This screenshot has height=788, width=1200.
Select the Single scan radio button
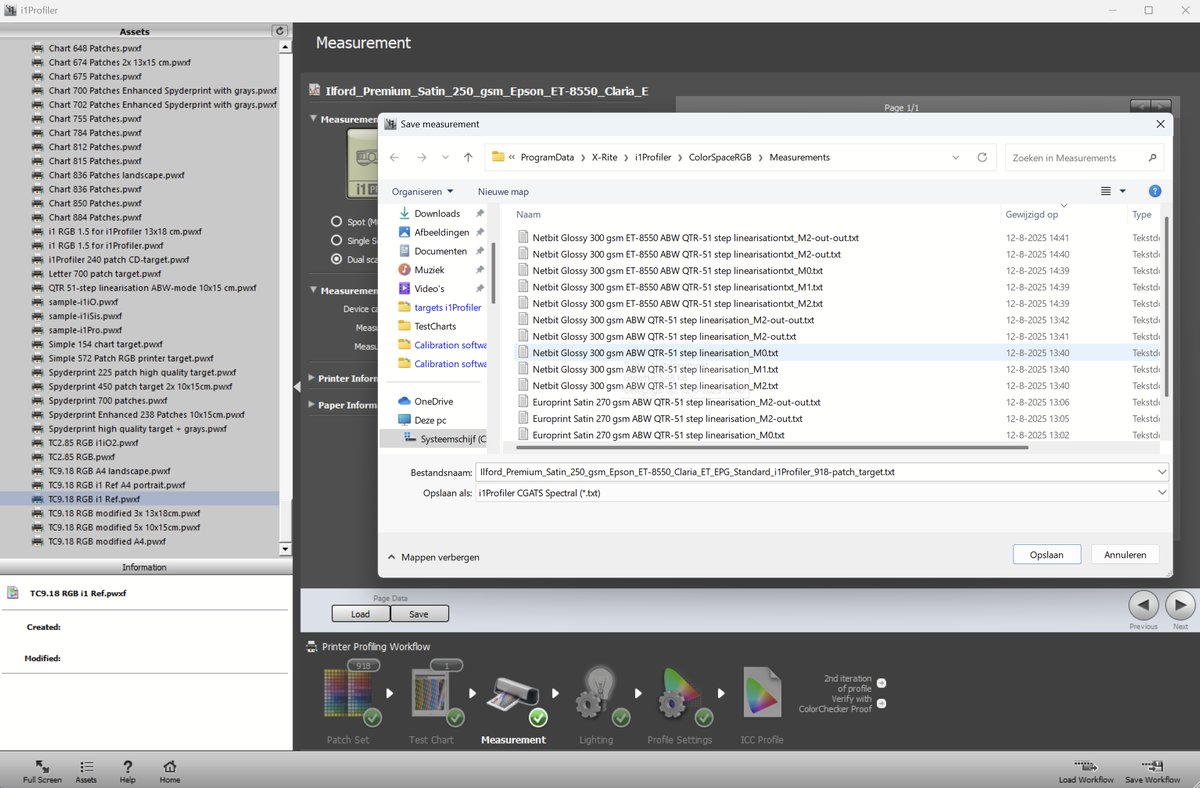337,240
